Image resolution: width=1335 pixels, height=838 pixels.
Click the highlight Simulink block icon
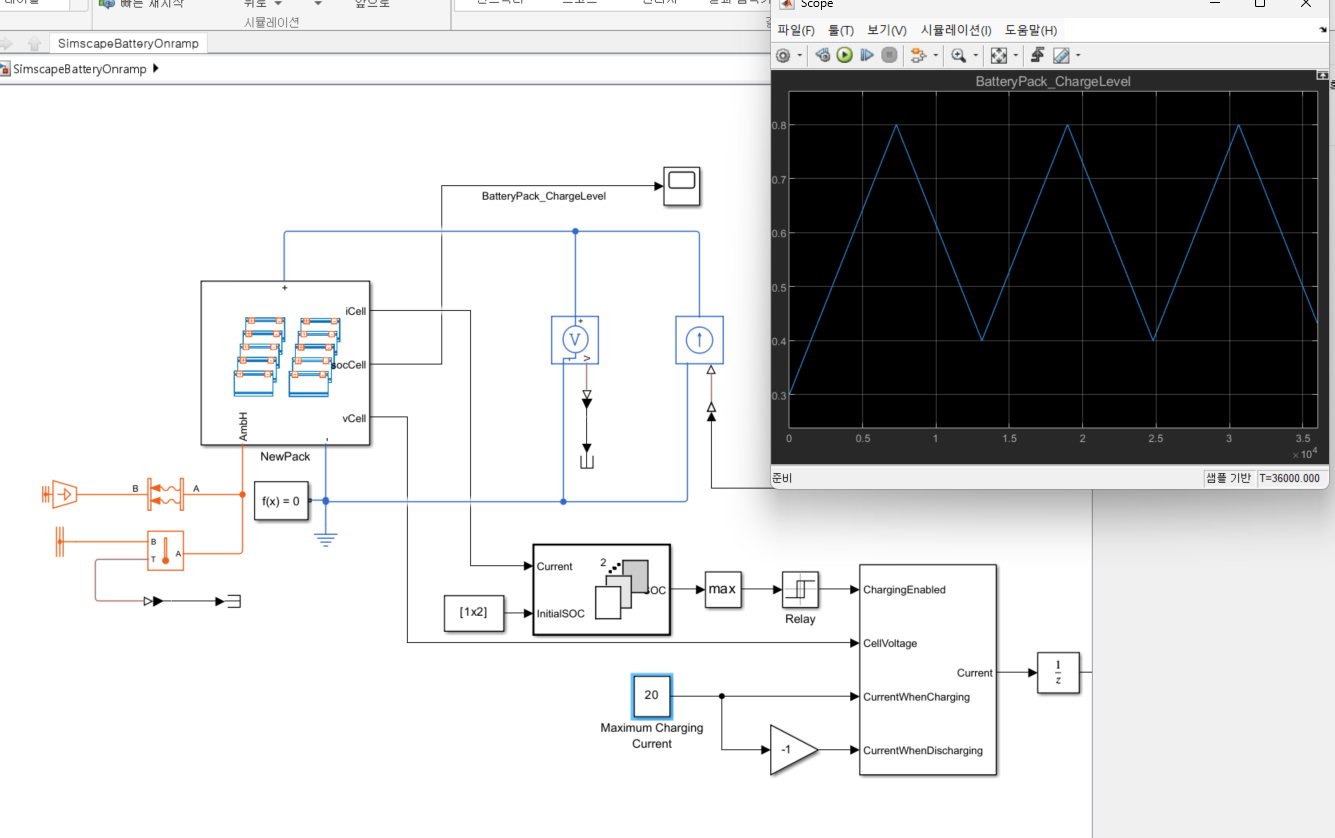(x=918, y=55)
